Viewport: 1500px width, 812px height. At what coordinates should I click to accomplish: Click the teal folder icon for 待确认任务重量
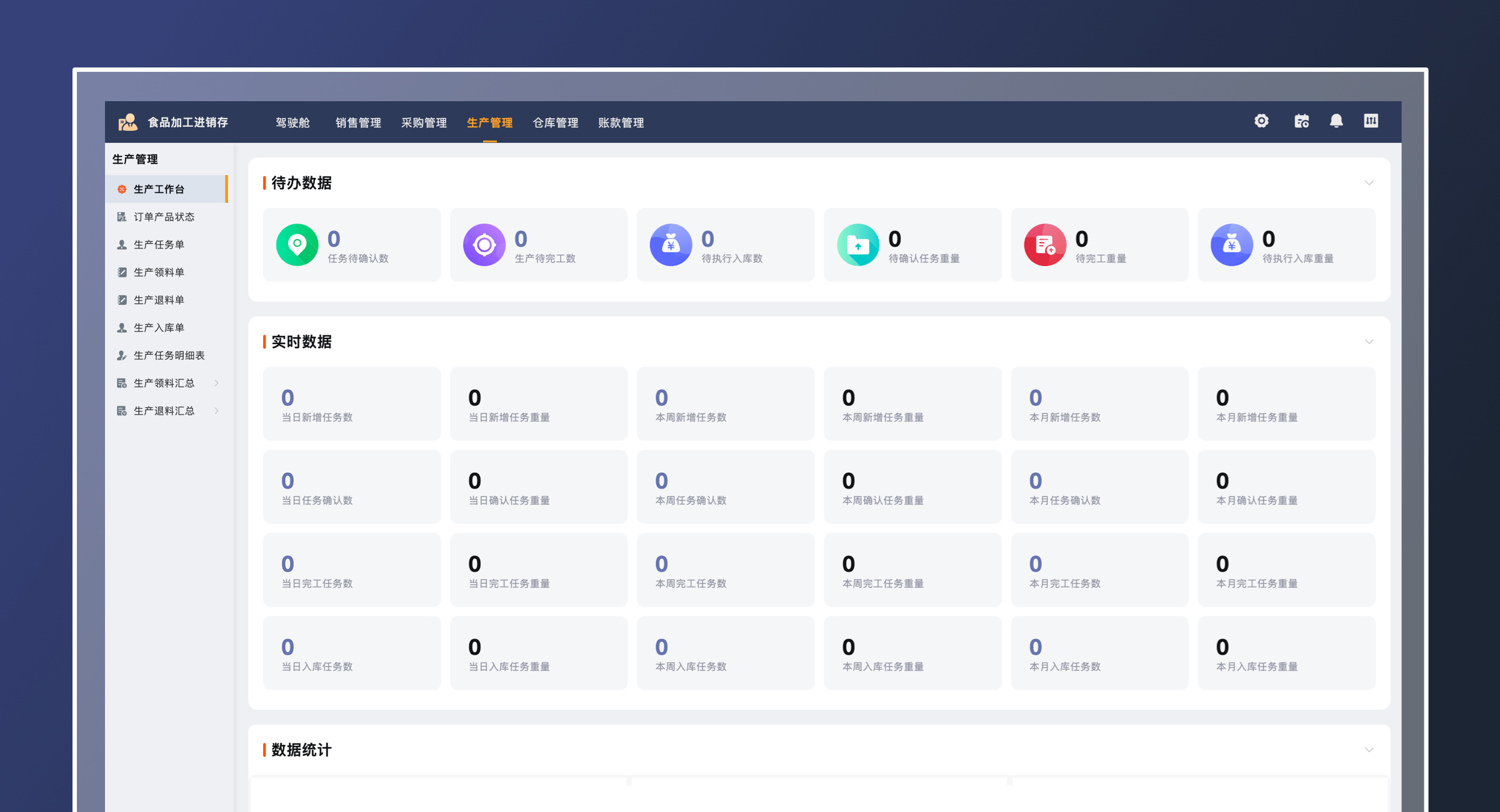click(857, 245)
